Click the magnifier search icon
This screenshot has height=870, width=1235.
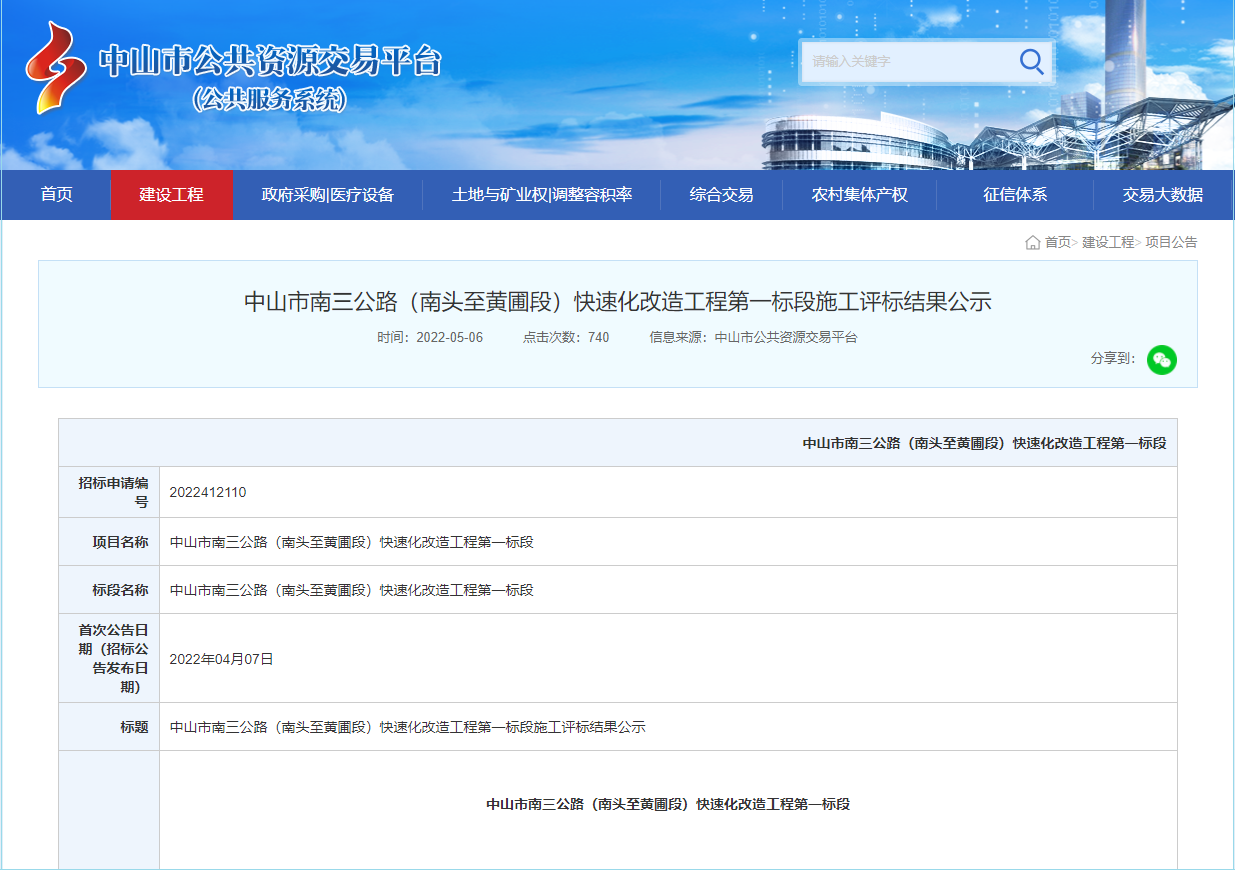1031,62
